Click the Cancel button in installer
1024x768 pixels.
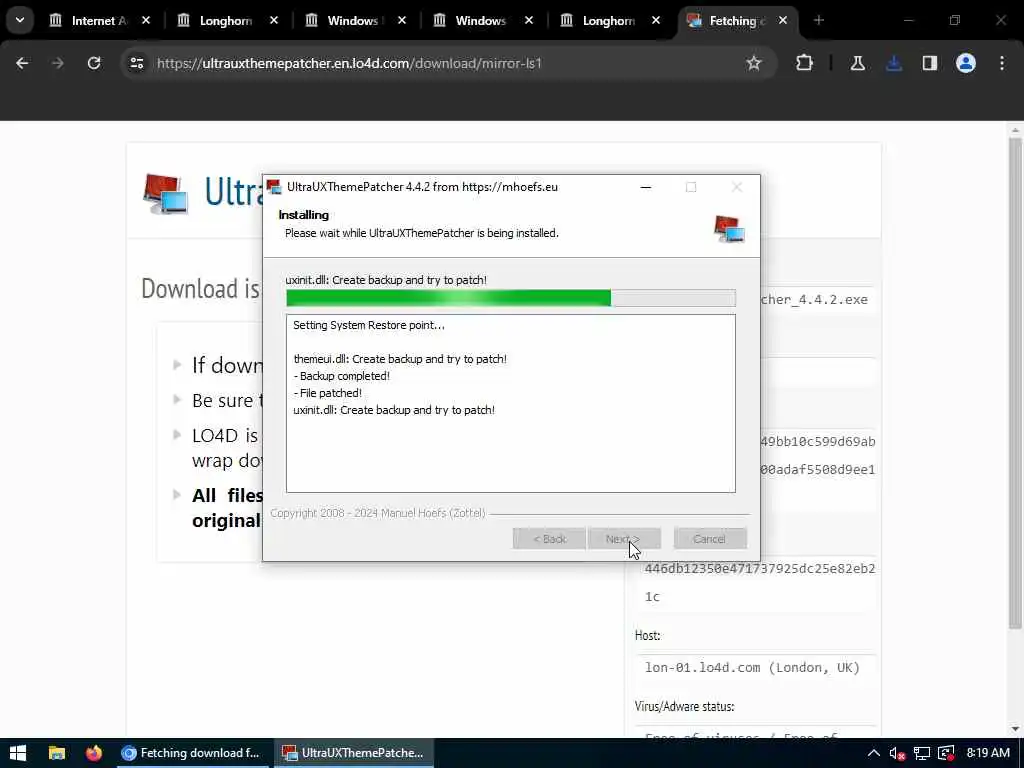[710, 539]
